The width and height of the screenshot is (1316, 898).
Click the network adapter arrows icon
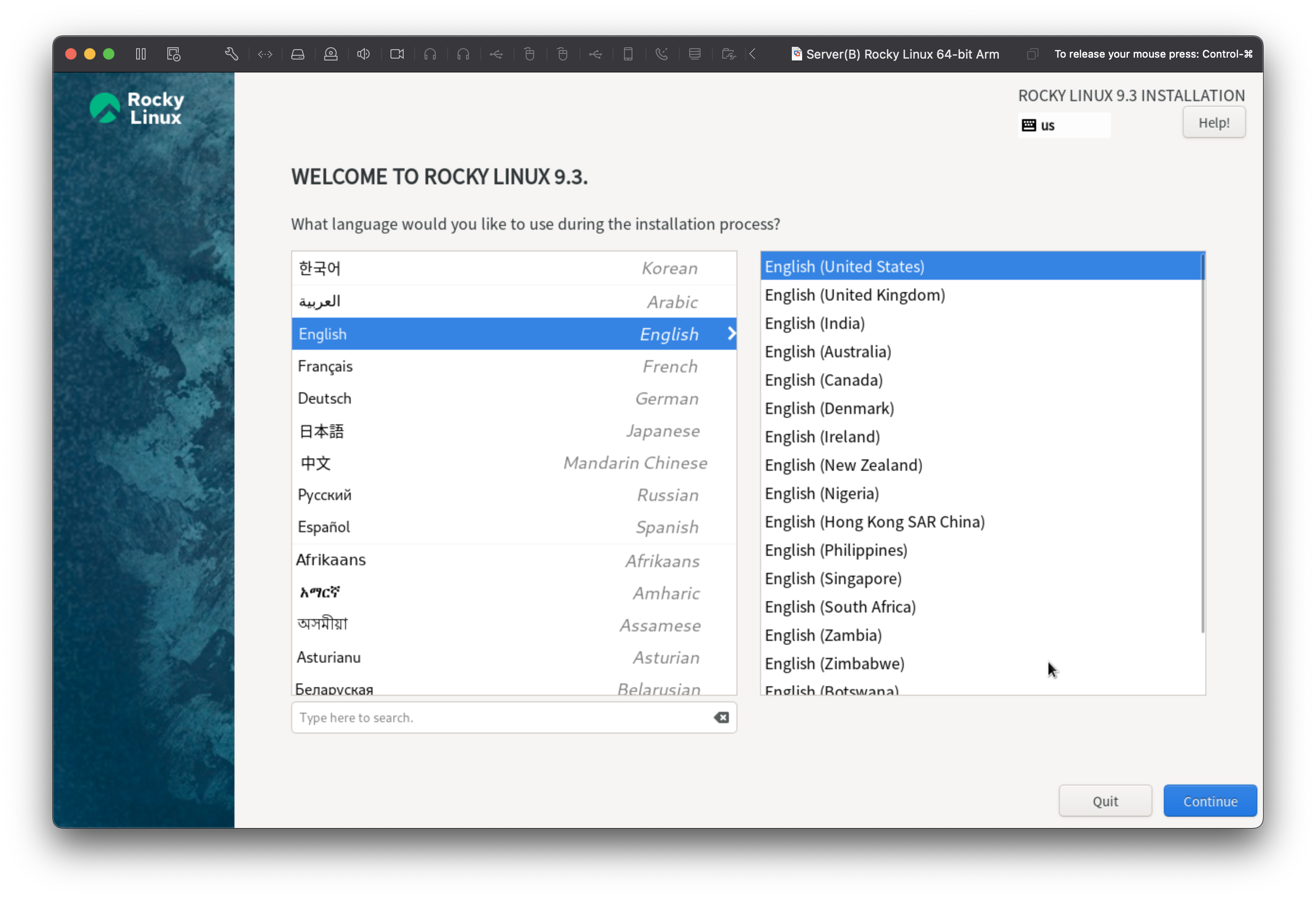[x=265, y=54]
